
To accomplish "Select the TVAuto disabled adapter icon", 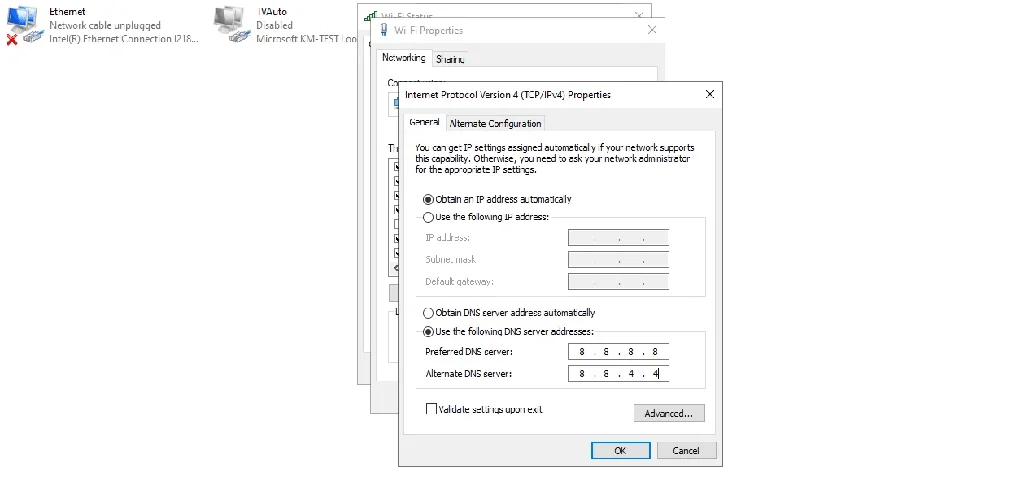I will 232,25.
